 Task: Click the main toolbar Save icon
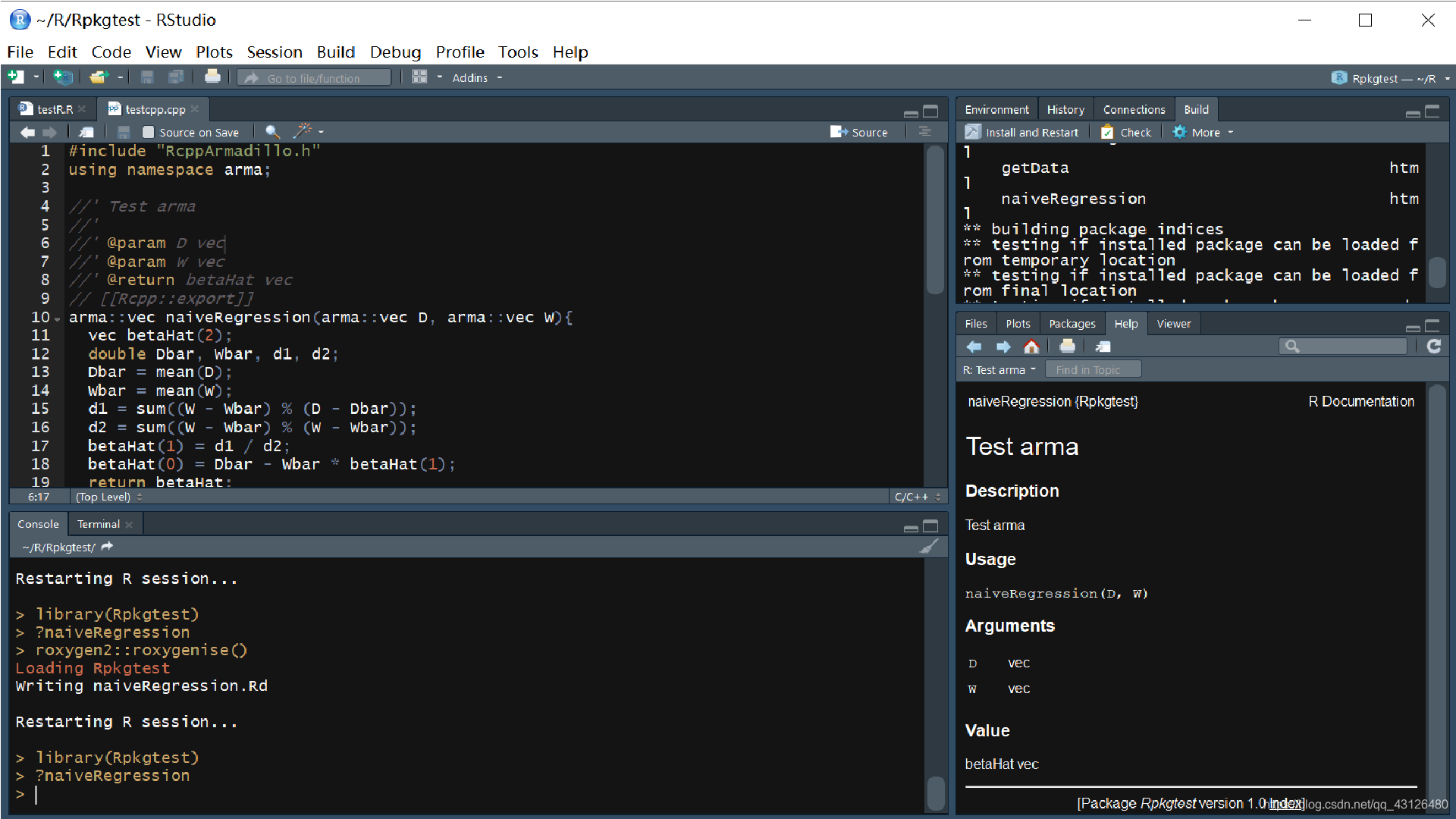[x=147, y=77]
